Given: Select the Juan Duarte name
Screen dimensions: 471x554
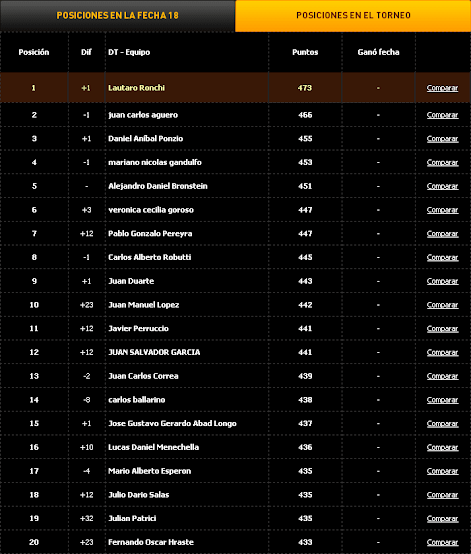Looking at the screenshot, I should 131,281.
